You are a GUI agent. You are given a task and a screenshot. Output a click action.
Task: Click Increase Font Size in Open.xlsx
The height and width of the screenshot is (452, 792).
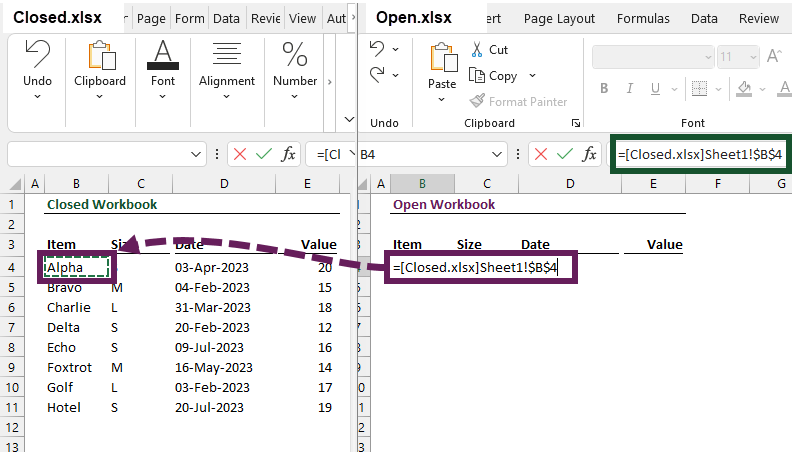pos(774,57)
